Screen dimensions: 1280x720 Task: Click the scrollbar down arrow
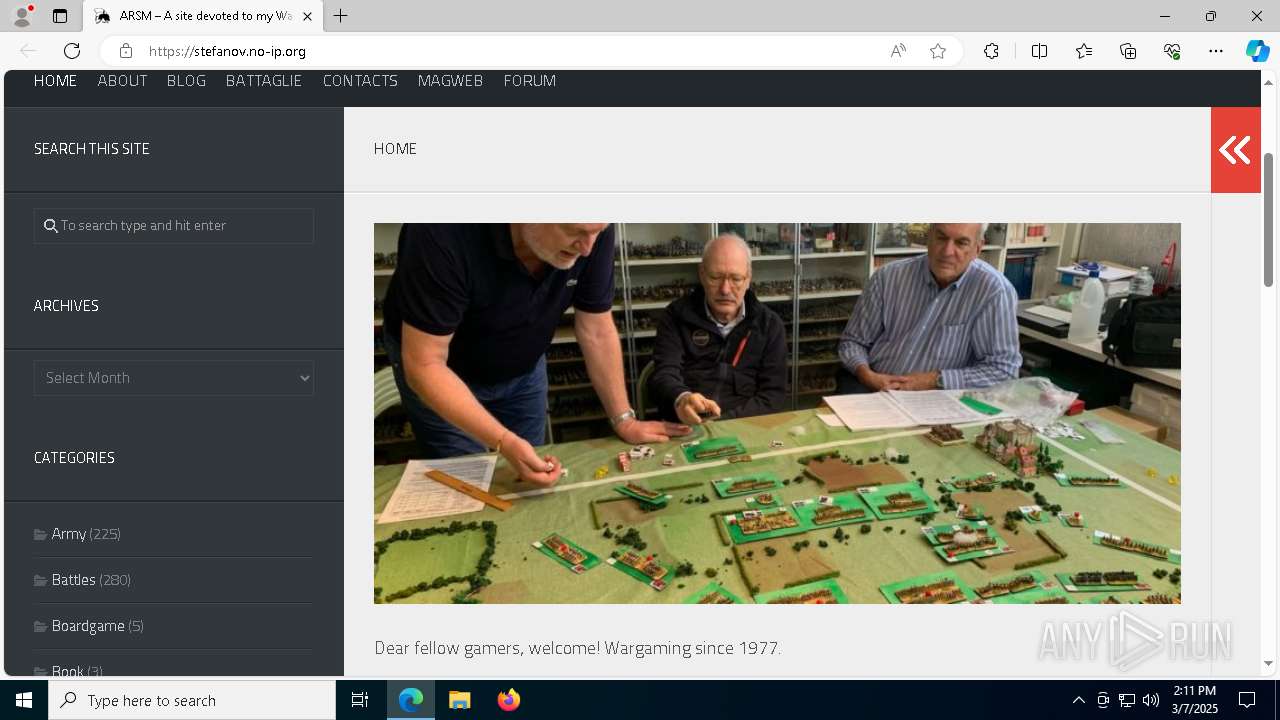(1269, 663)
